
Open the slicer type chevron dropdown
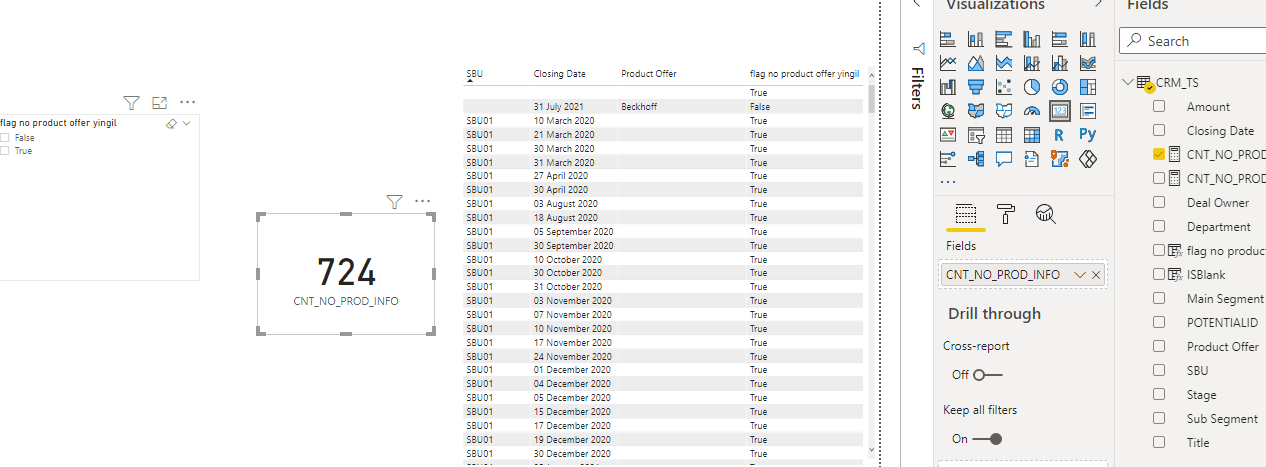(x=187, y=123)
